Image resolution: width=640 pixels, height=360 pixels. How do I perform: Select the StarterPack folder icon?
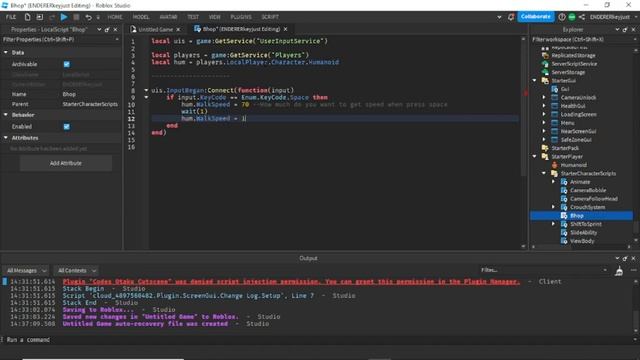pyautogui.click(x=545, y=148)
